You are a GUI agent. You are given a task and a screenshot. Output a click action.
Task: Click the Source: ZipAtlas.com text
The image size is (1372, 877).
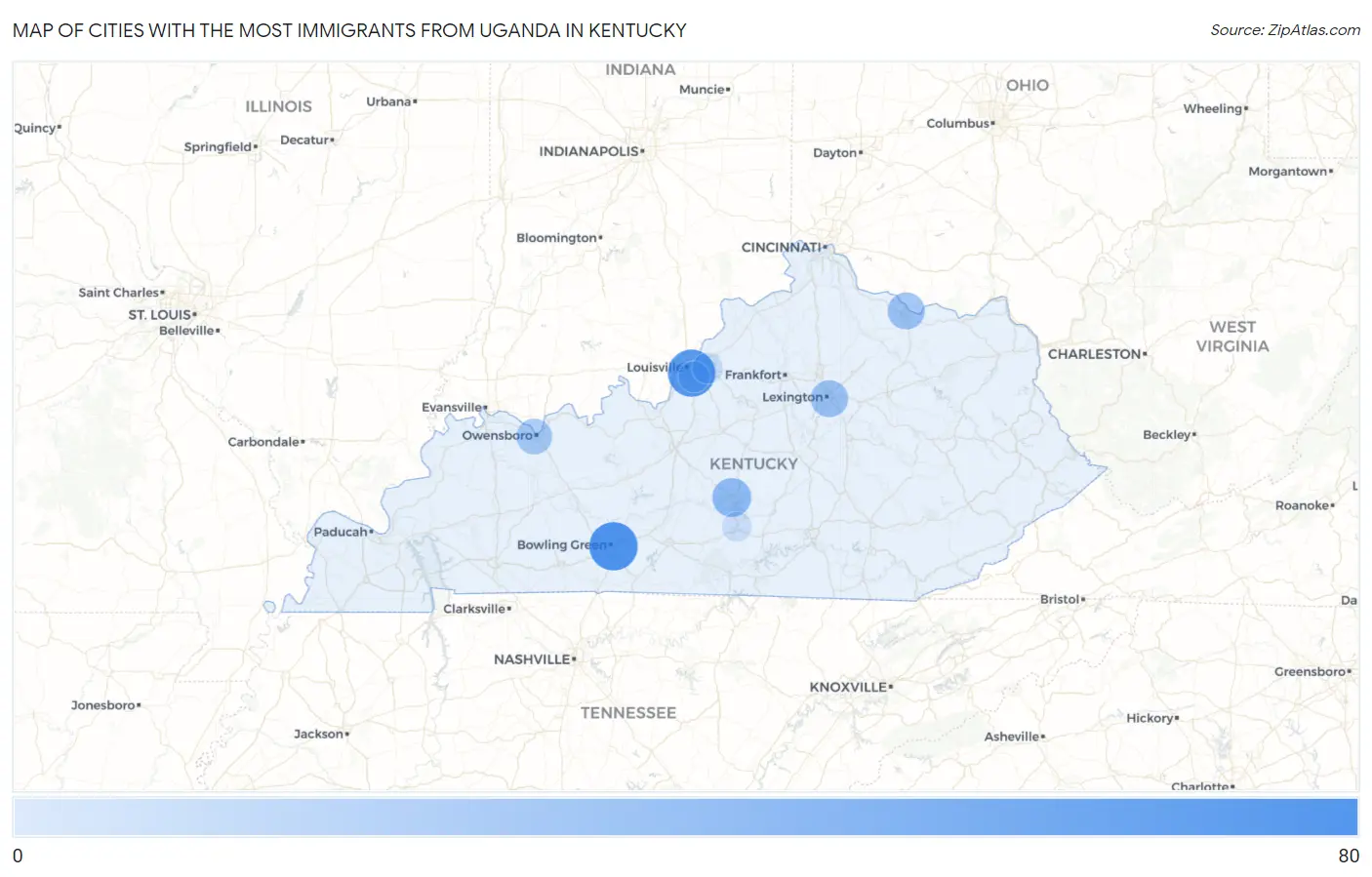1285,30
